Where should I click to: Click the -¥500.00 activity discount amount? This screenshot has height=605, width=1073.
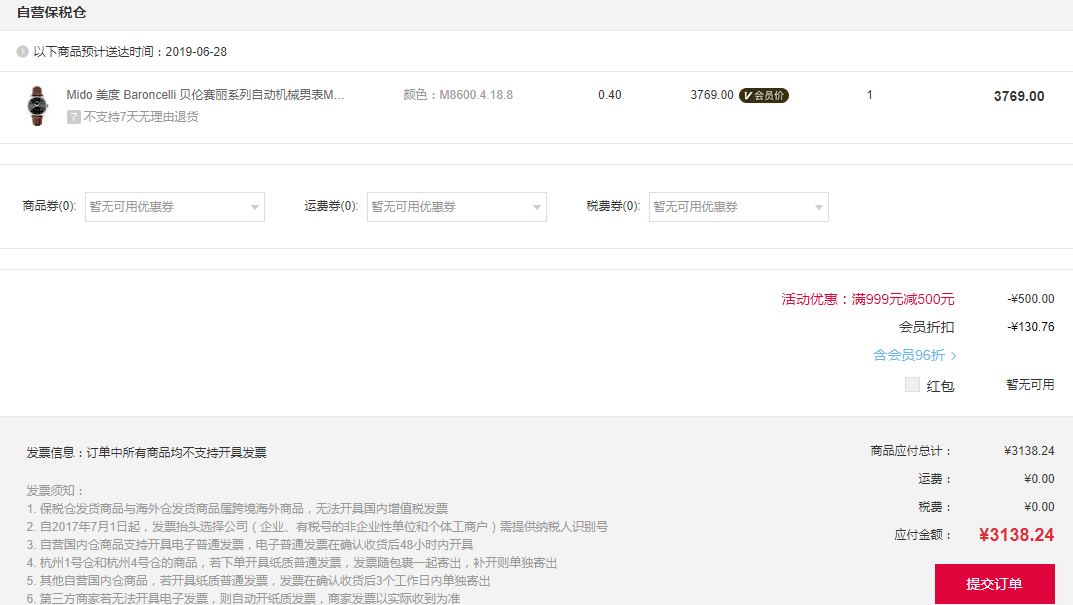coord(1031,299)
